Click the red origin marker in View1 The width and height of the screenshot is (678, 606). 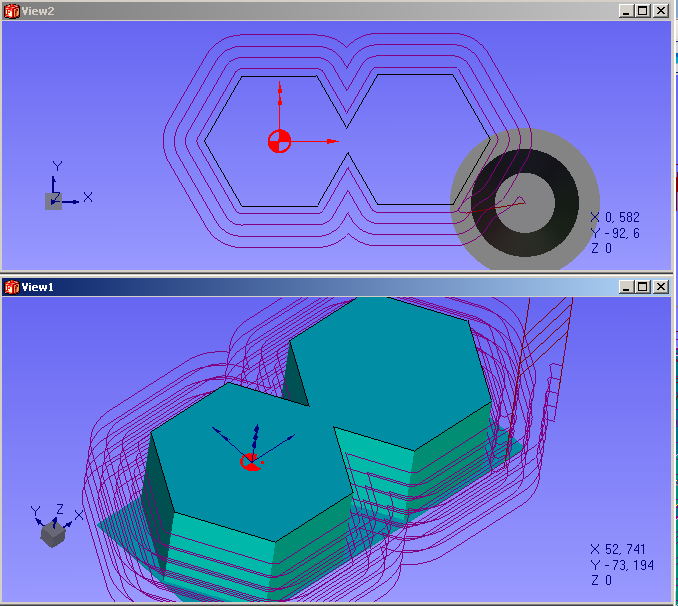pyautogui.click(x=250, y=461)
